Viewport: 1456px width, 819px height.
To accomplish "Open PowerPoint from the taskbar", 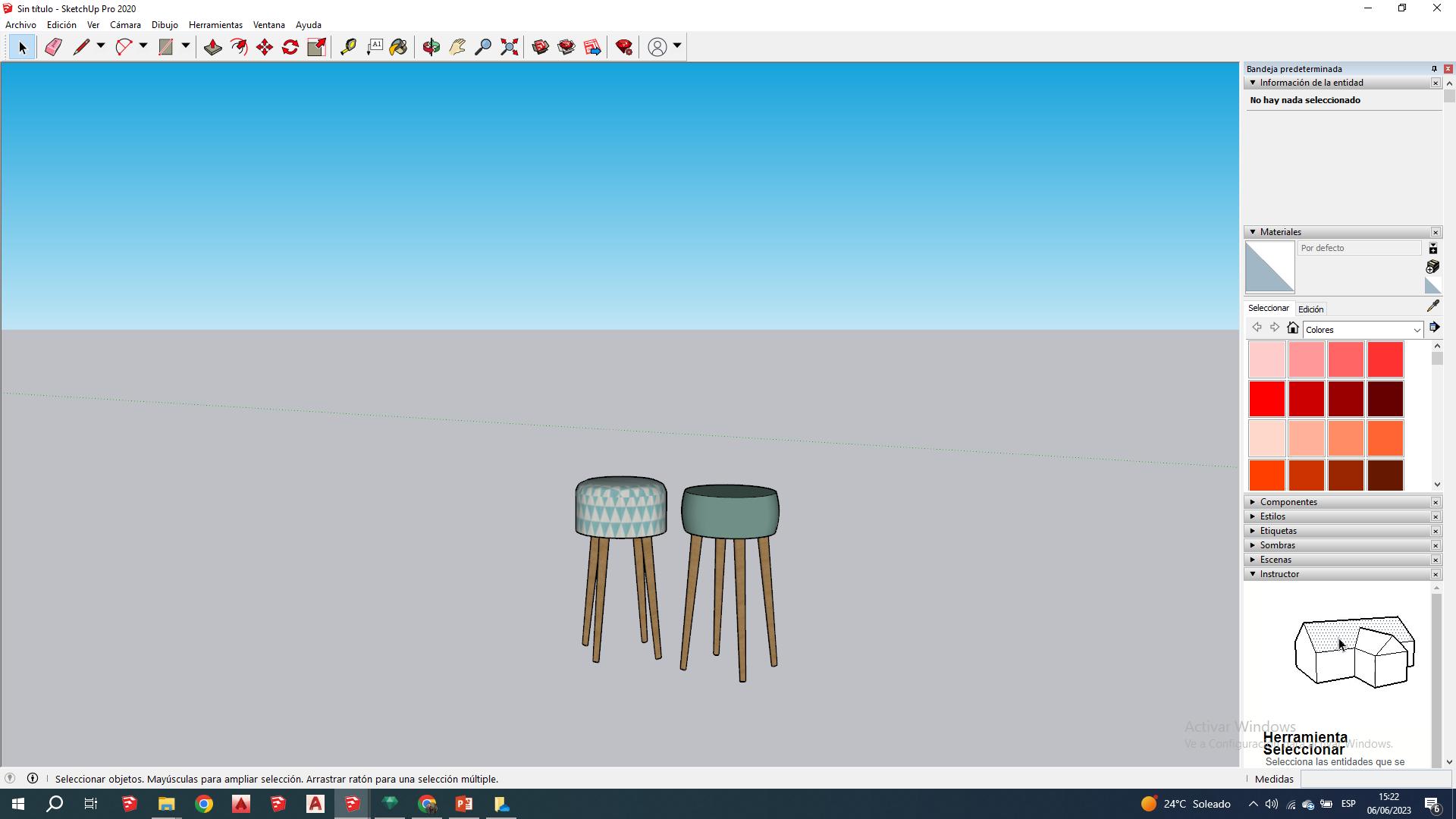I will point(464,804).
